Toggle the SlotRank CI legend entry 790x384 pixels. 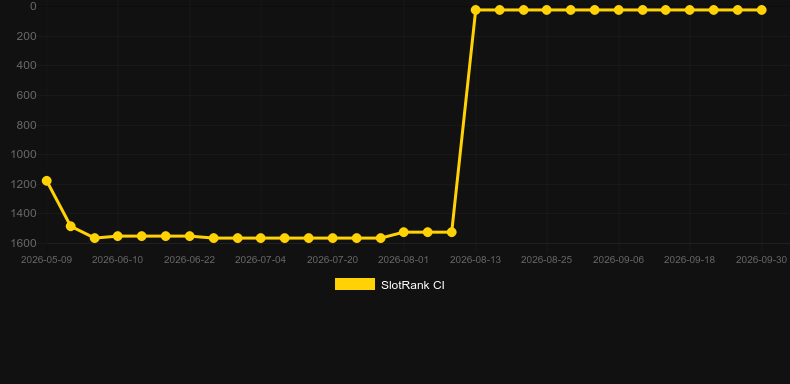[x=389, y=285]
